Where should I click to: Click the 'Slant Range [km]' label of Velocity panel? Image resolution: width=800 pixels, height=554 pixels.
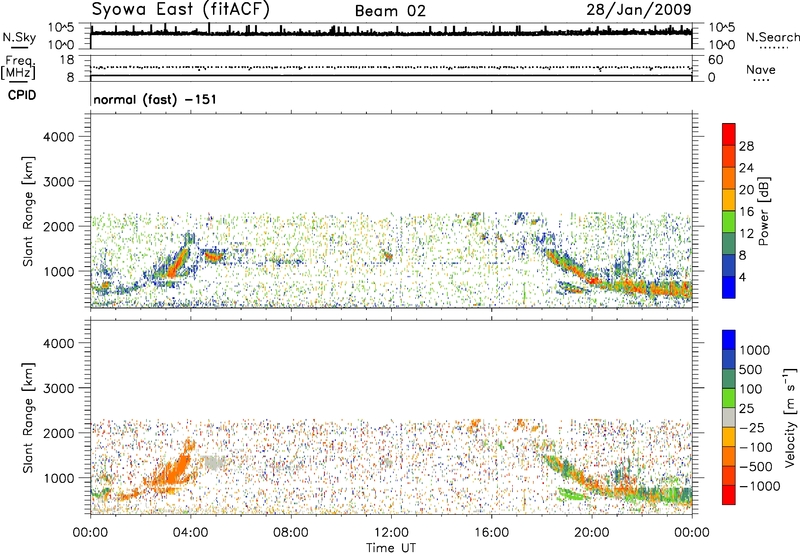click(28, 418)
